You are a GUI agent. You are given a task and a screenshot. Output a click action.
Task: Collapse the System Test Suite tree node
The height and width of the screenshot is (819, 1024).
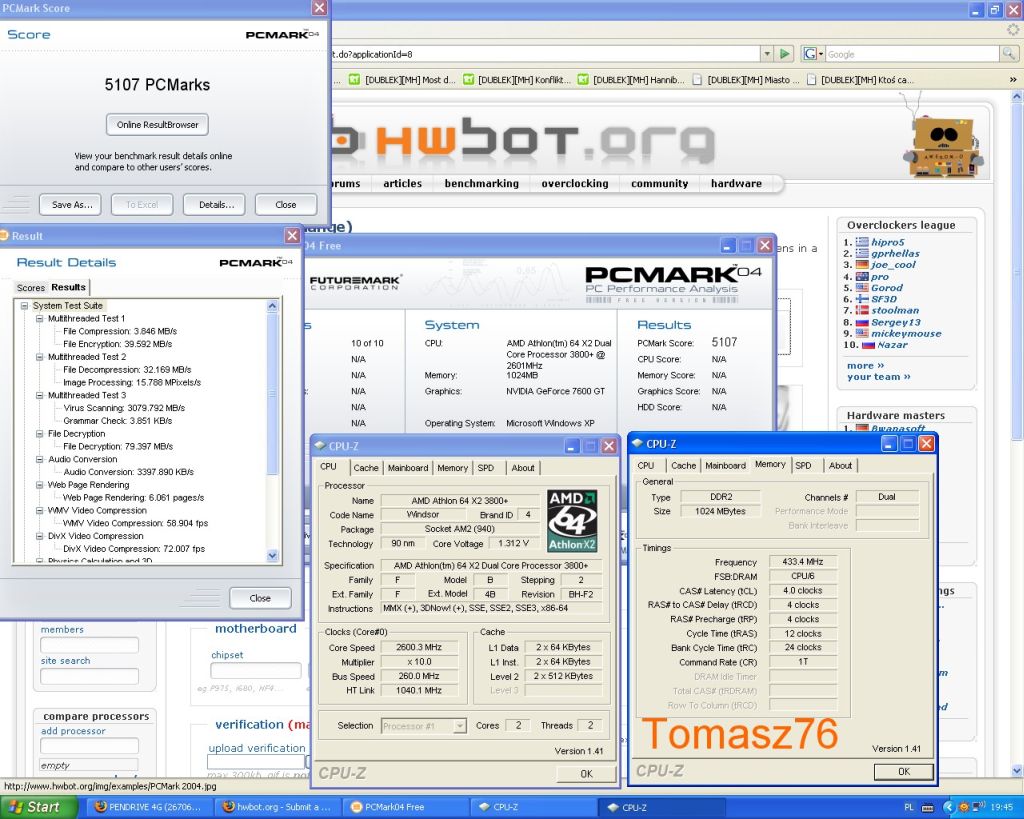[24, 306]
